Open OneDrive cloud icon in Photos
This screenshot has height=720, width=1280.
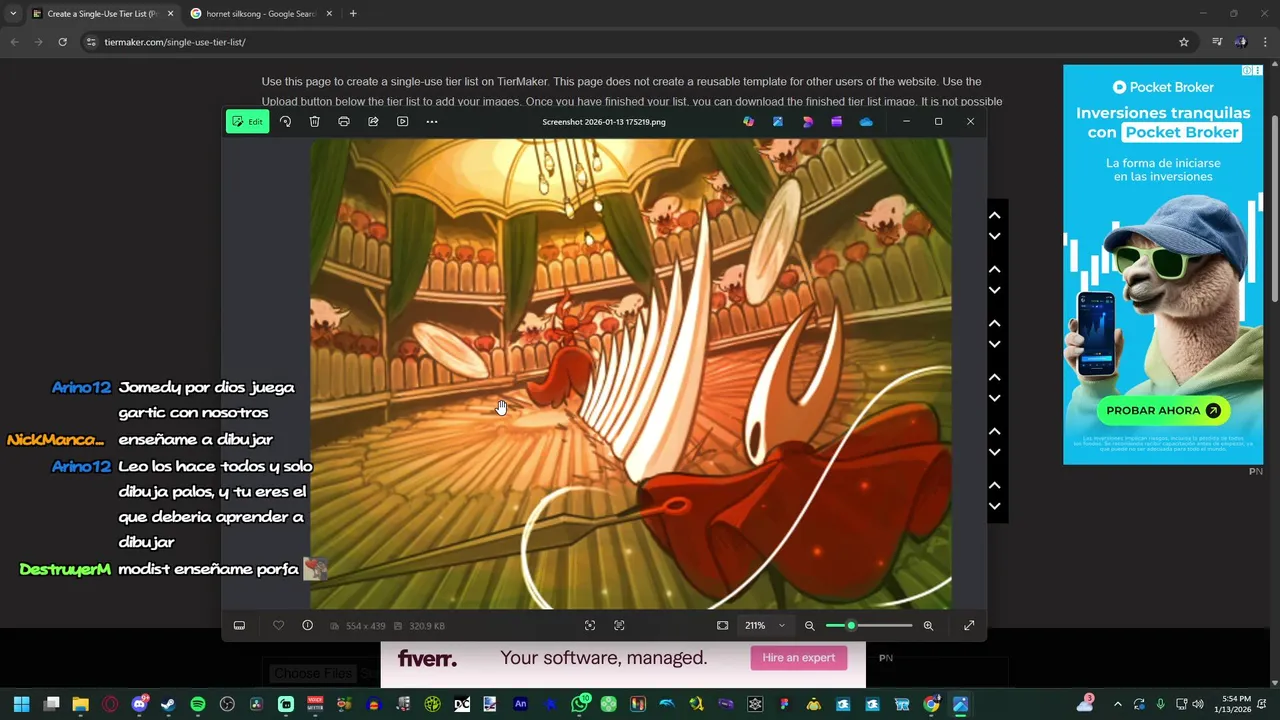click(866, 122)
